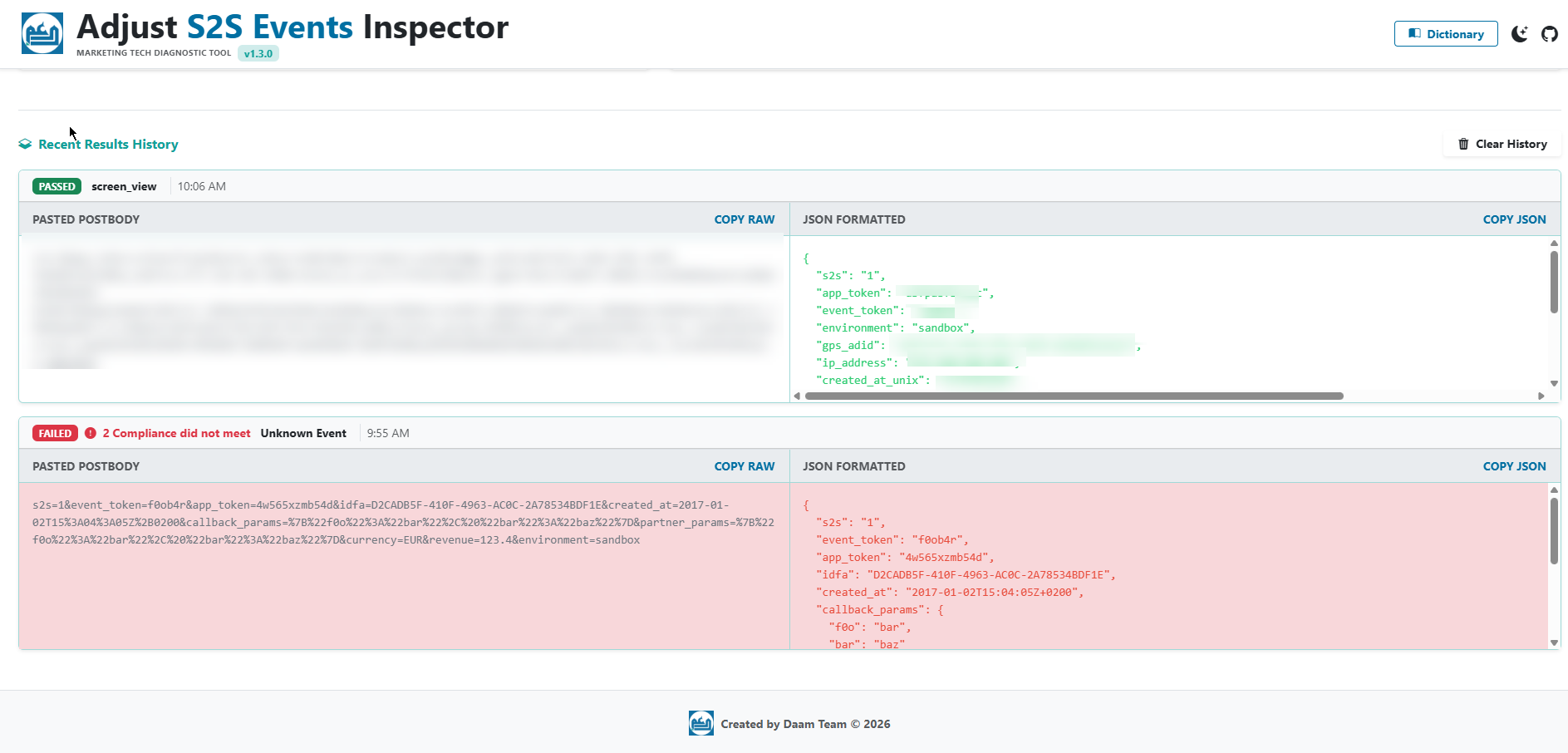This screenshot has height=753, width=1568.
Task: Open the GitHub repository icon
Action: [x=1550, y=34]
